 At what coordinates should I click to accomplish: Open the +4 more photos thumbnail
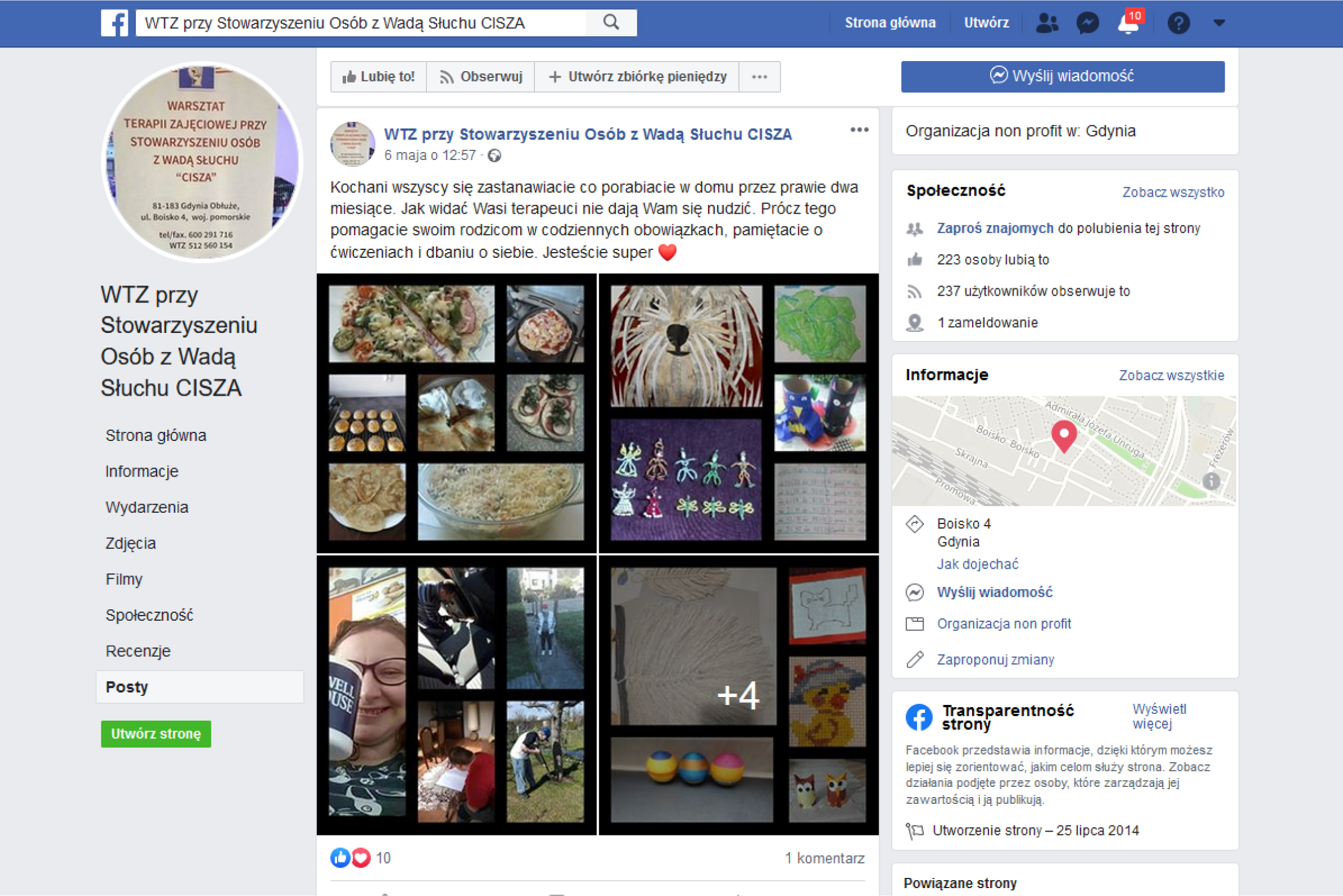[738, 695]
